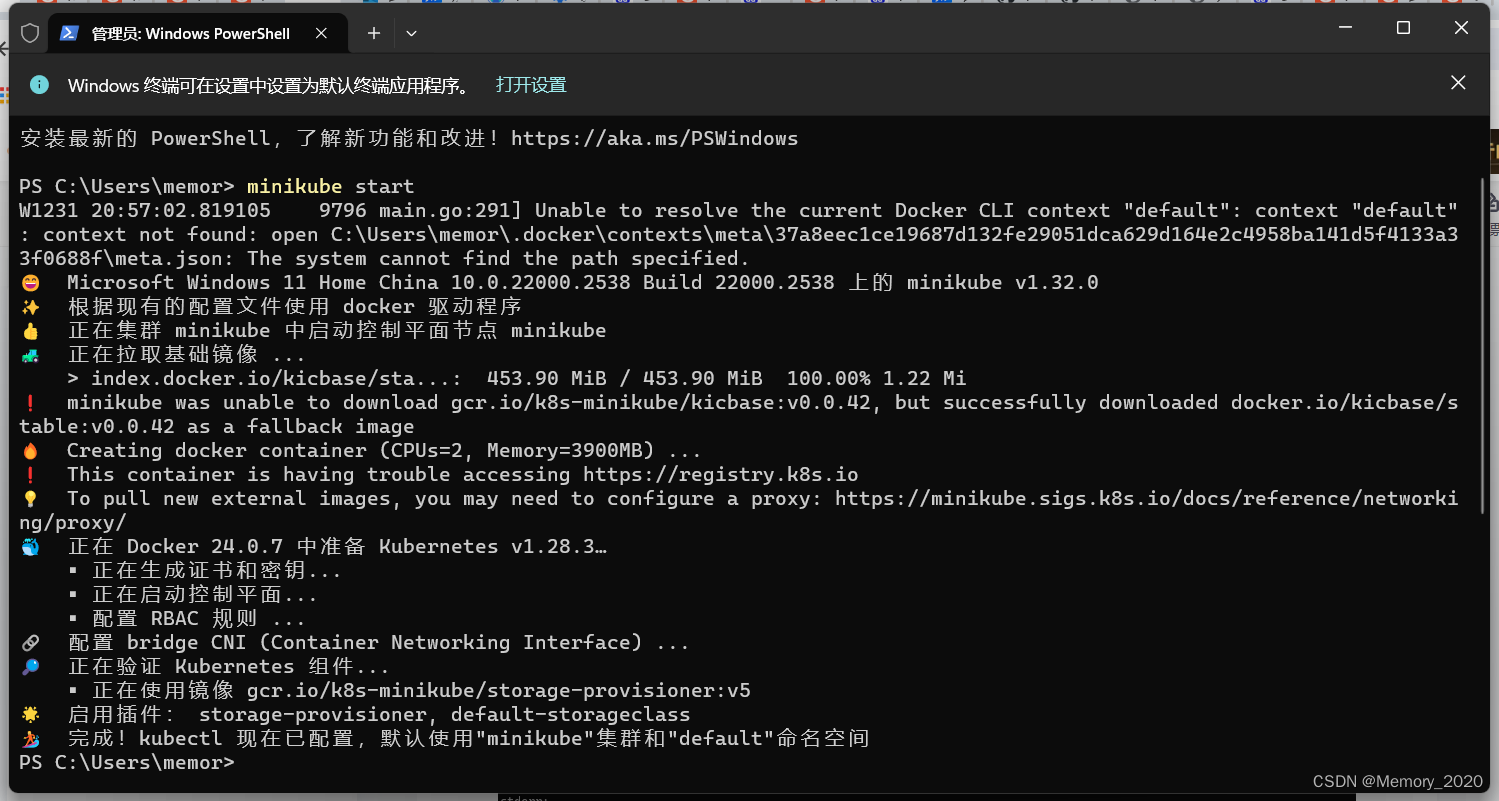This screenshot has height=801, width=1499.
Task: Click the download progress text '453.90 MiB / 453.90 MiB'
Action: (x=624, y=378)
